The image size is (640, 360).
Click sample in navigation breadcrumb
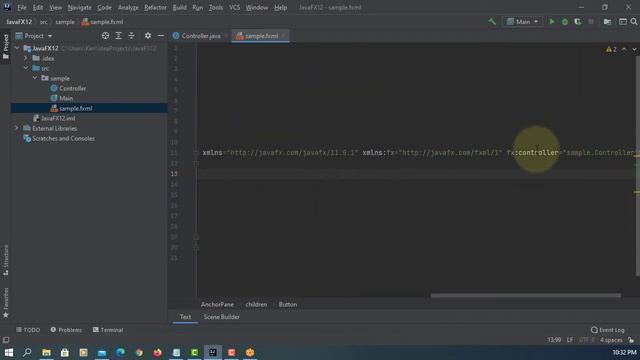click(65, 22)
